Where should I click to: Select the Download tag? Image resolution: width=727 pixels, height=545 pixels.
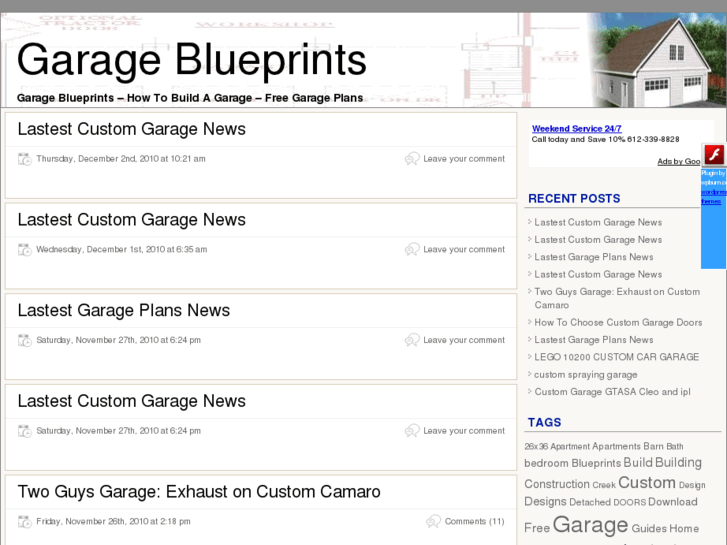pyautogui.click(x=673, y=501)
